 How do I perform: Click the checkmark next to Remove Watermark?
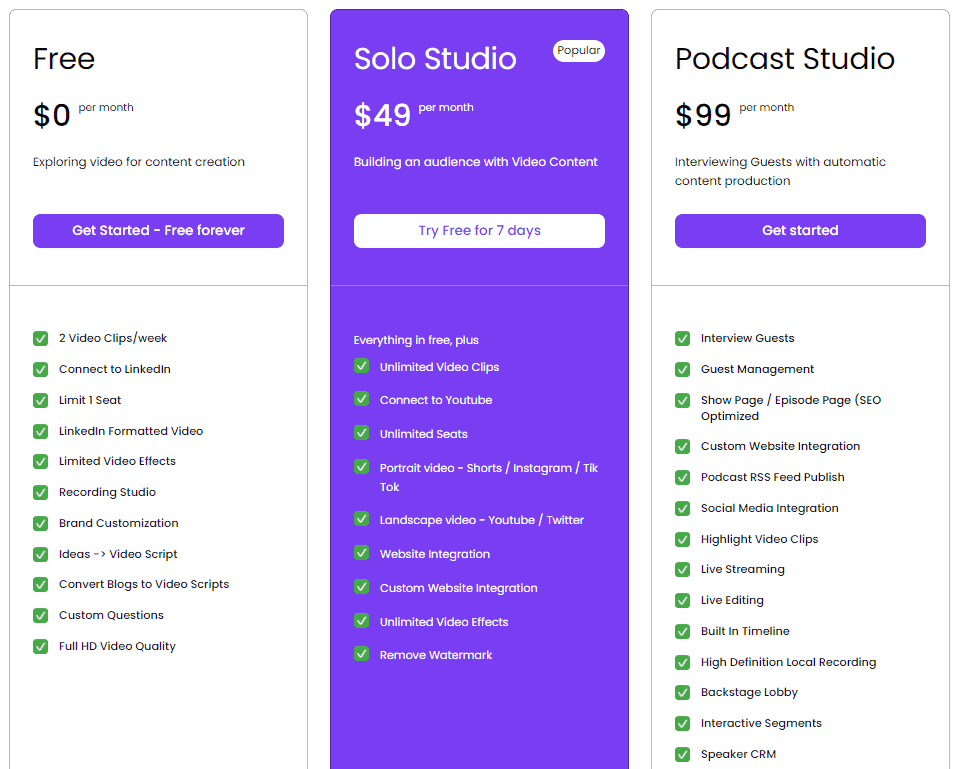362,654
